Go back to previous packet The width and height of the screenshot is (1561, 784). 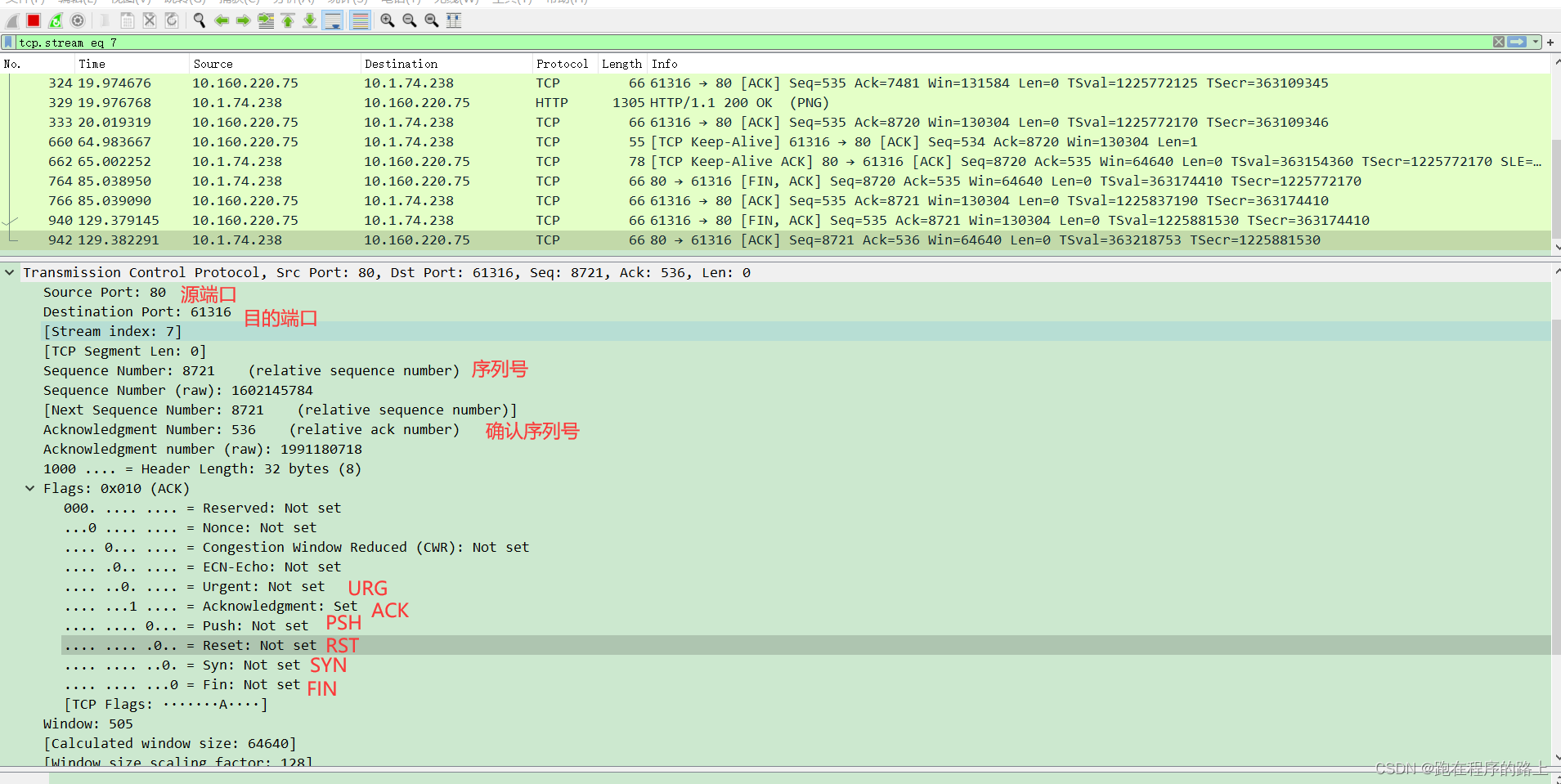[x=222, y=20]
